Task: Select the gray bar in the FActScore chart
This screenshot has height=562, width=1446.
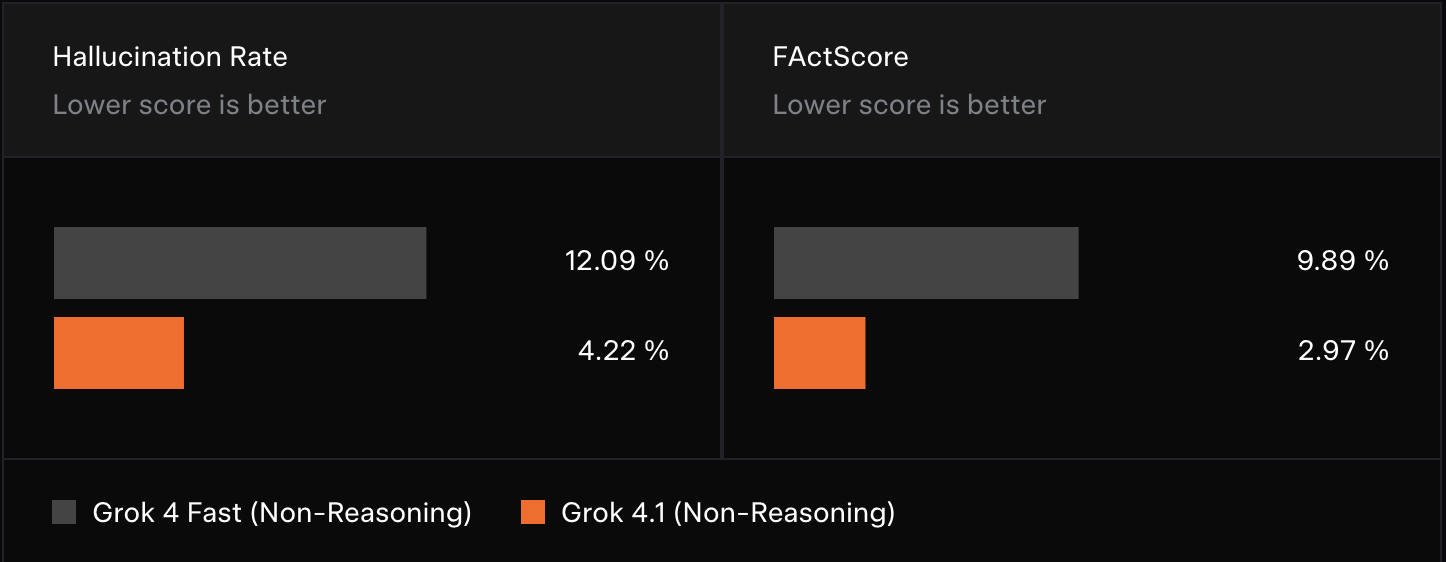Action: tap(926, 263)
